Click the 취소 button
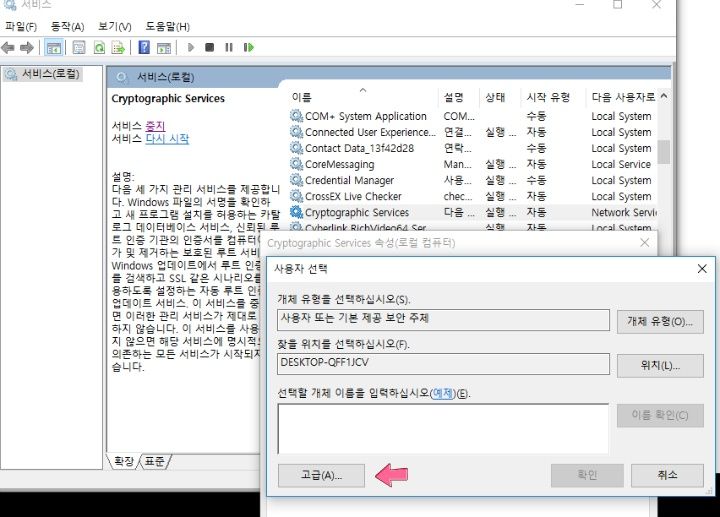Screen dimensions: 720x517 coord(667,475)
